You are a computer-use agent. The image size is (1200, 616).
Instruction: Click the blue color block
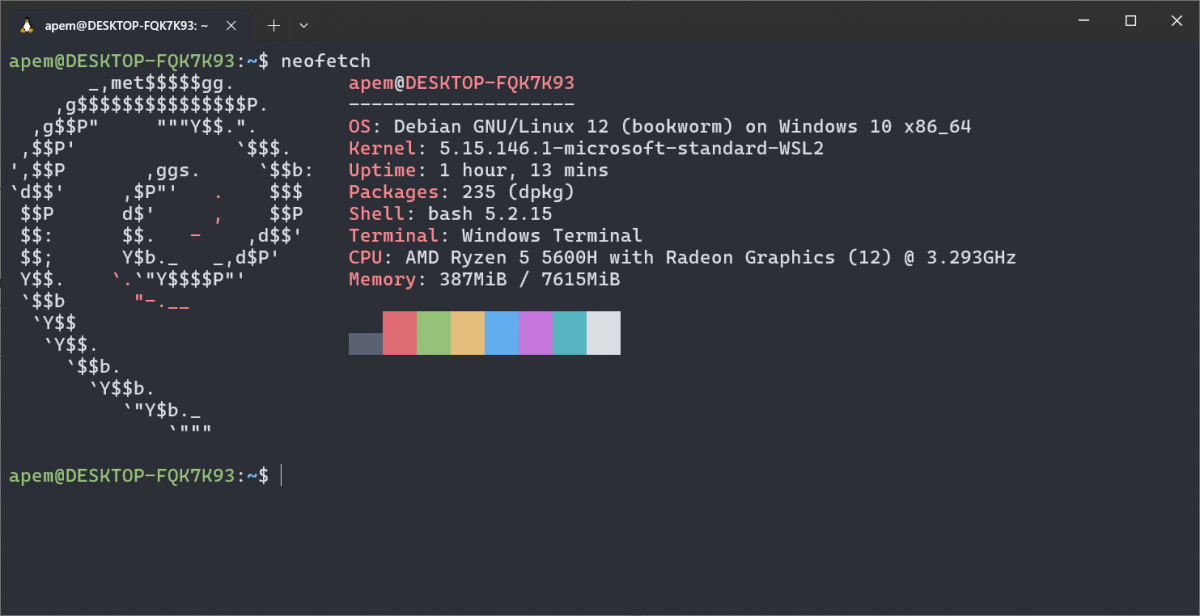tap(502, 332)
